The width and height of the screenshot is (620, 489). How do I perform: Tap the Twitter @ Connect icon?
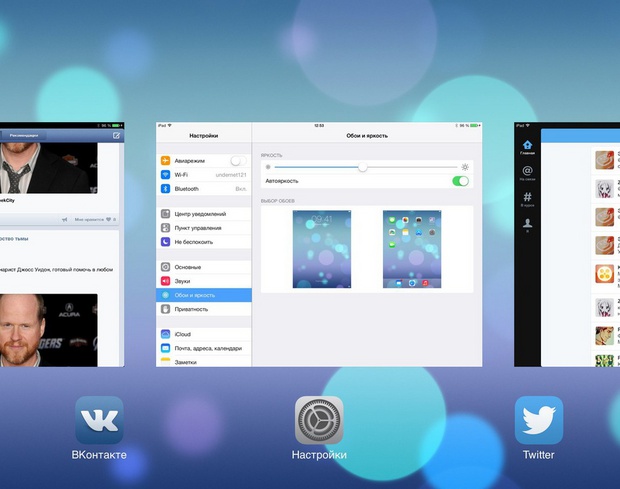tap(527, 171)
